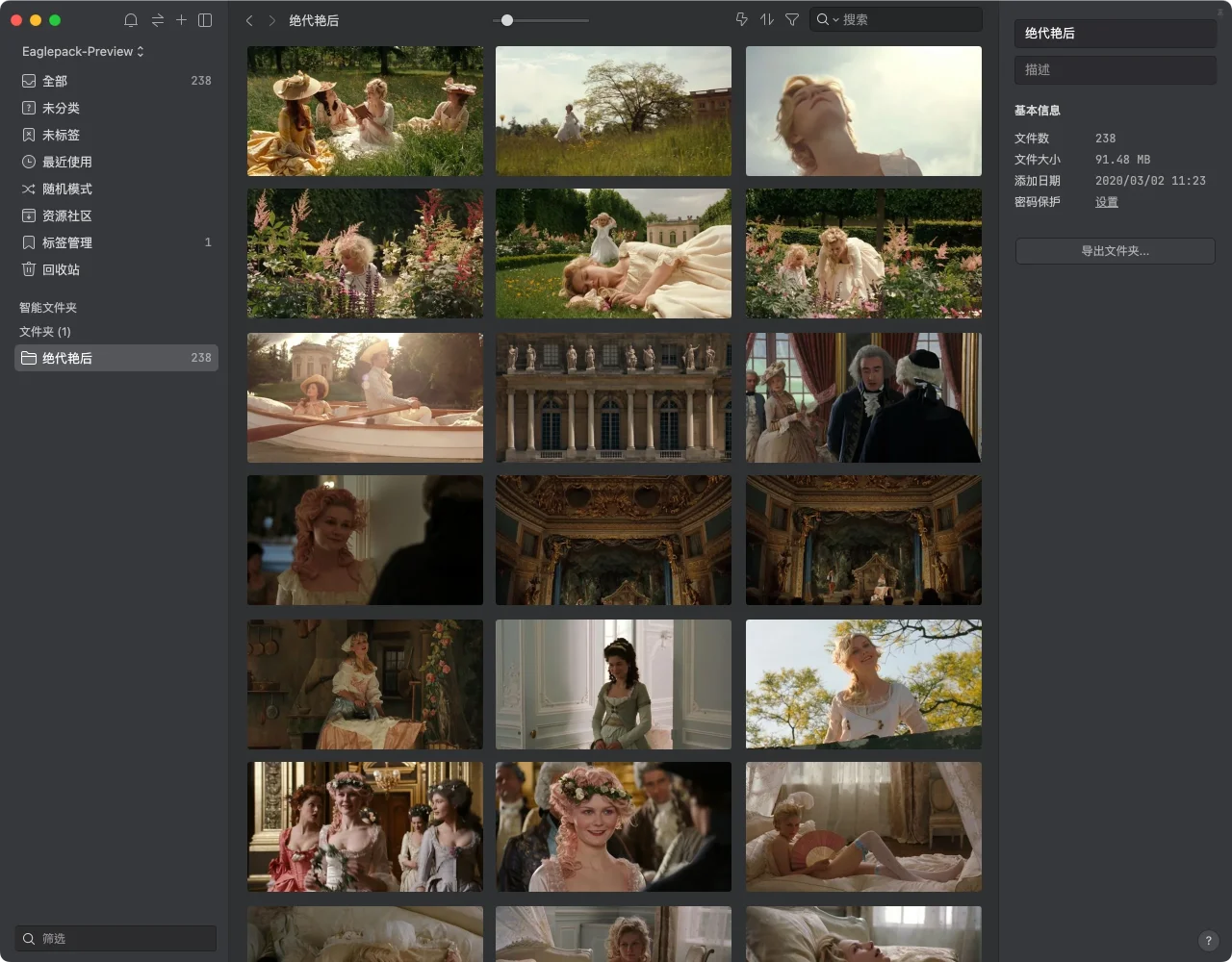
Task: Click the 文件大小 value 91.48 MB
Action: click(x=1122, y=160)
